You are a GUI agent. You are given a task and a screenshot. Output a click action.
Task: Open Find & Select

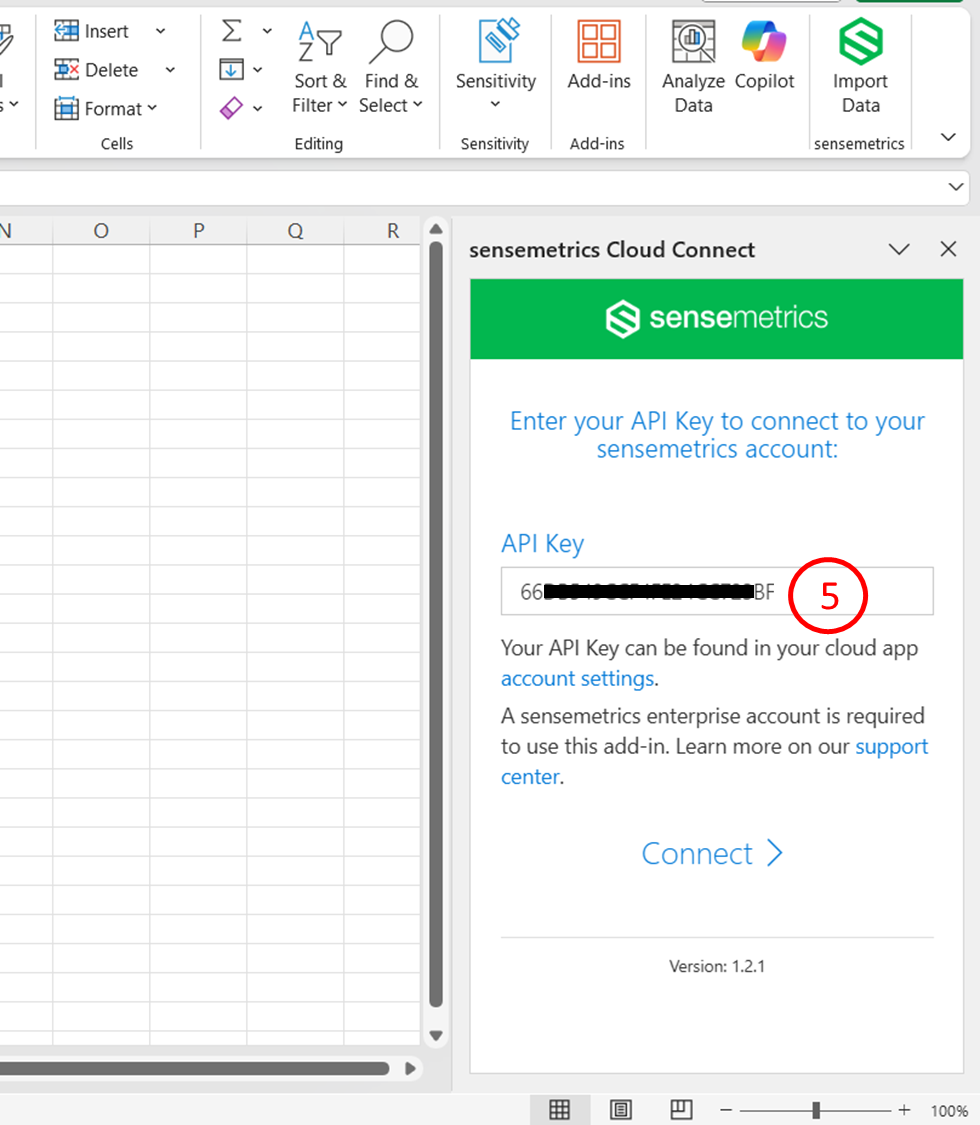click(x=391, y=67)
